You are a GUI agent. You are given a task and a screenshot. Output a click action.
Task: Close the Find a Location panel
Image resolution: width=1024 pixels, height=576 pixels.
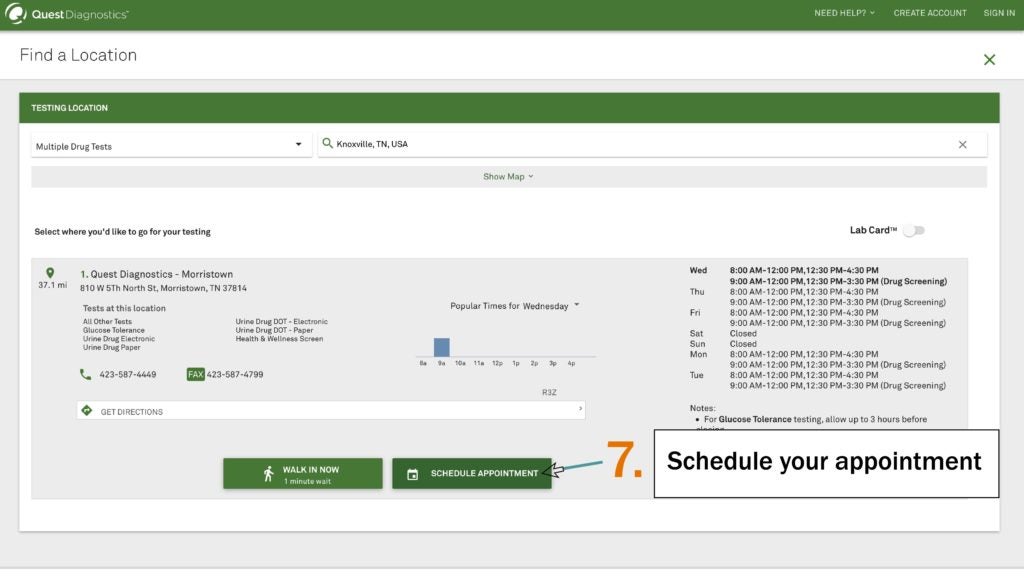989,59
